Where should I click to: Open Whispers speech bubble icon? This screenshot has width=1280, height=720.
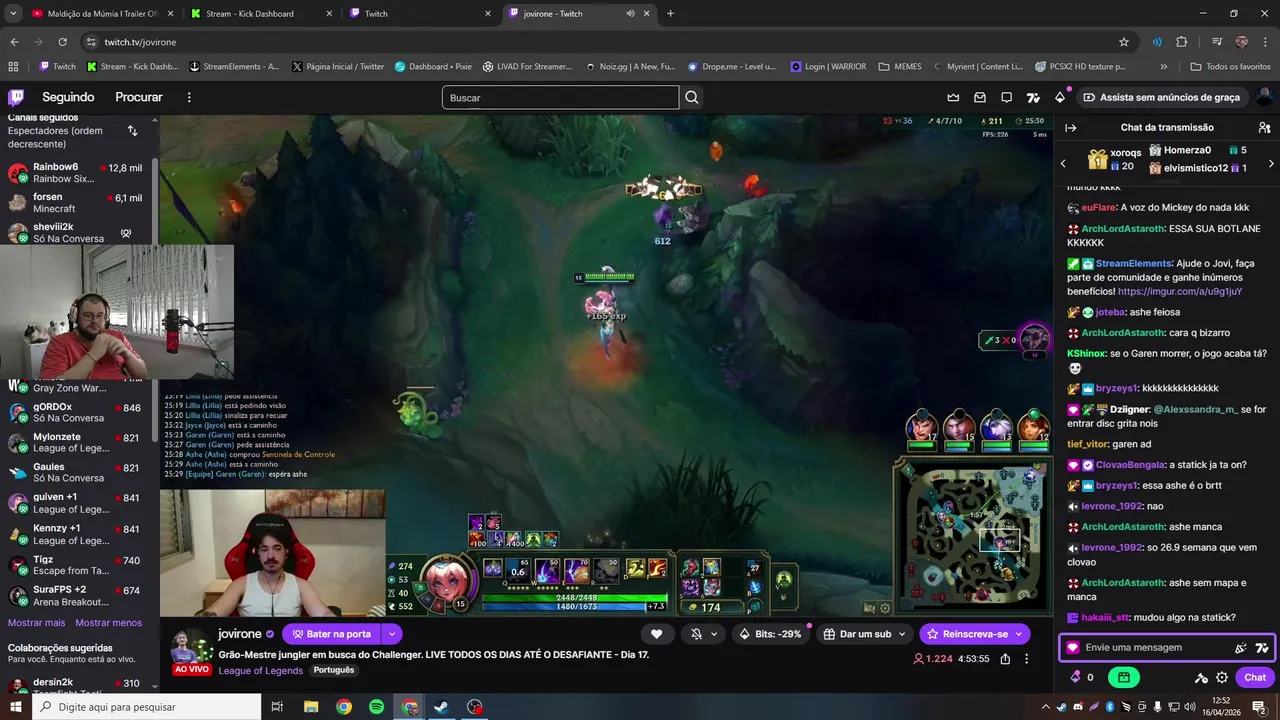(1006, 97)
